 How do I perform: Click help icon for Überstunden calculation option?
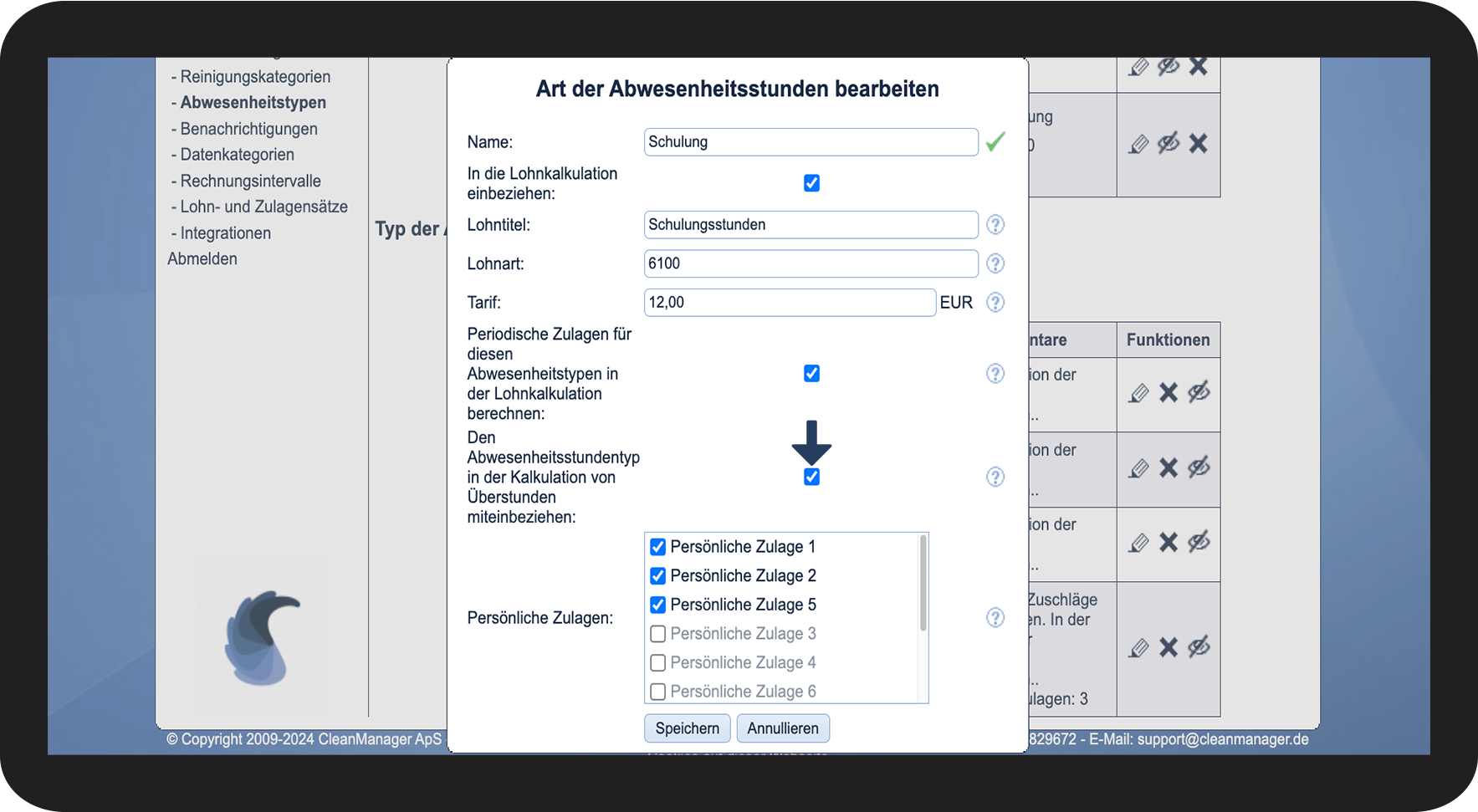click(995, 477)
